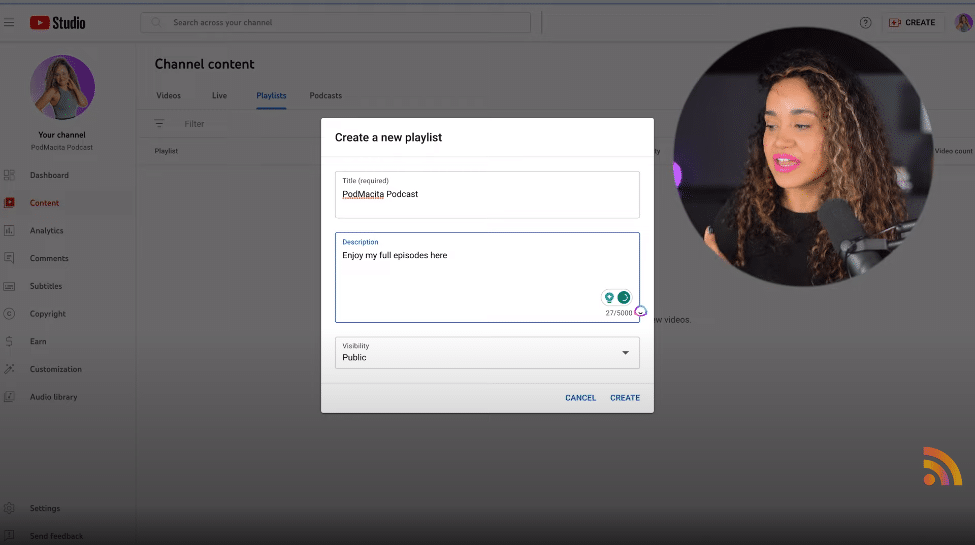Viewport: 975px width, 545px height.
Task: Switch to the Videos tab
Action: coord(169,96)
